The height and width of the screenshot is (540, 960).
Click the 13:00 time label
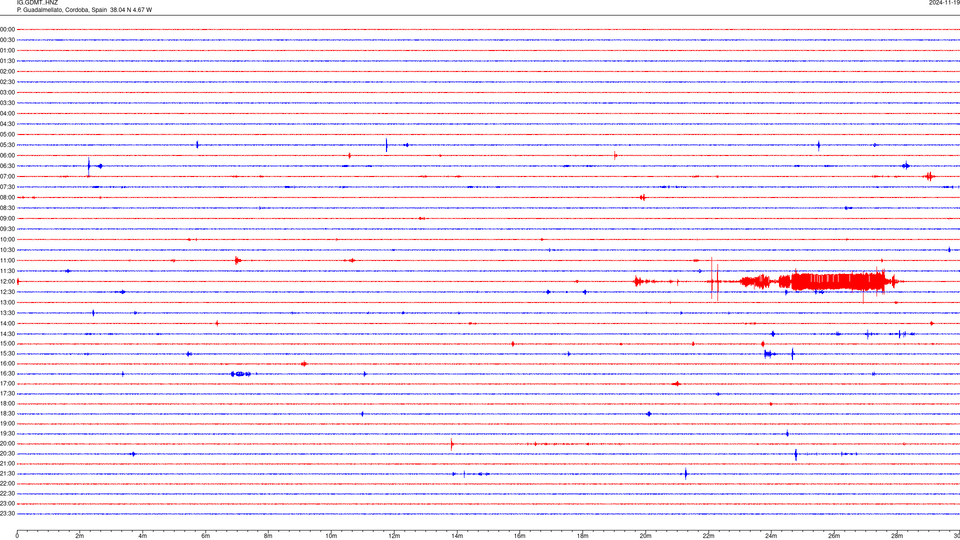(x=7, y=302)
